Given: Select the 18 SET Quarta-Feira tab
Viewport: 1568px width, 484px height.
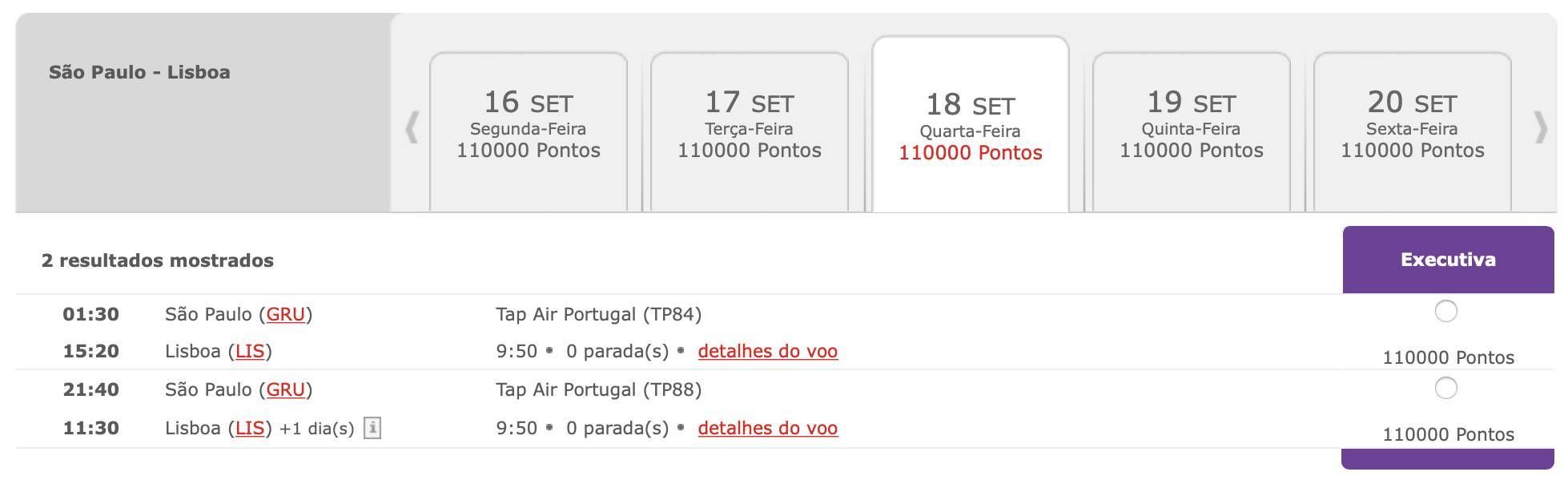Looking at the screenshot, I should click(971, 125).
